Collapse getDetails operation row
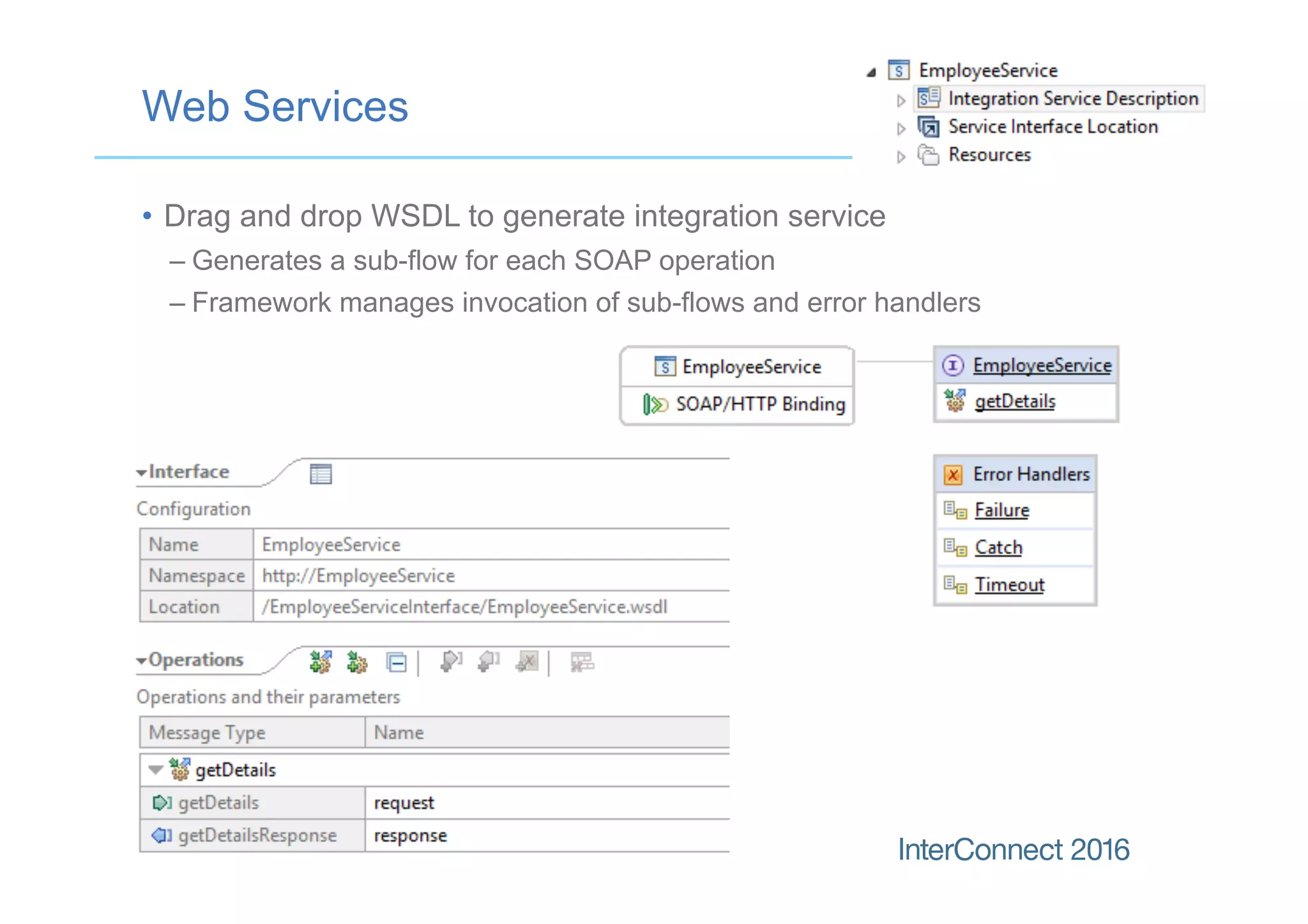This screenshot has height=924, width=1308. coord(155,770)
